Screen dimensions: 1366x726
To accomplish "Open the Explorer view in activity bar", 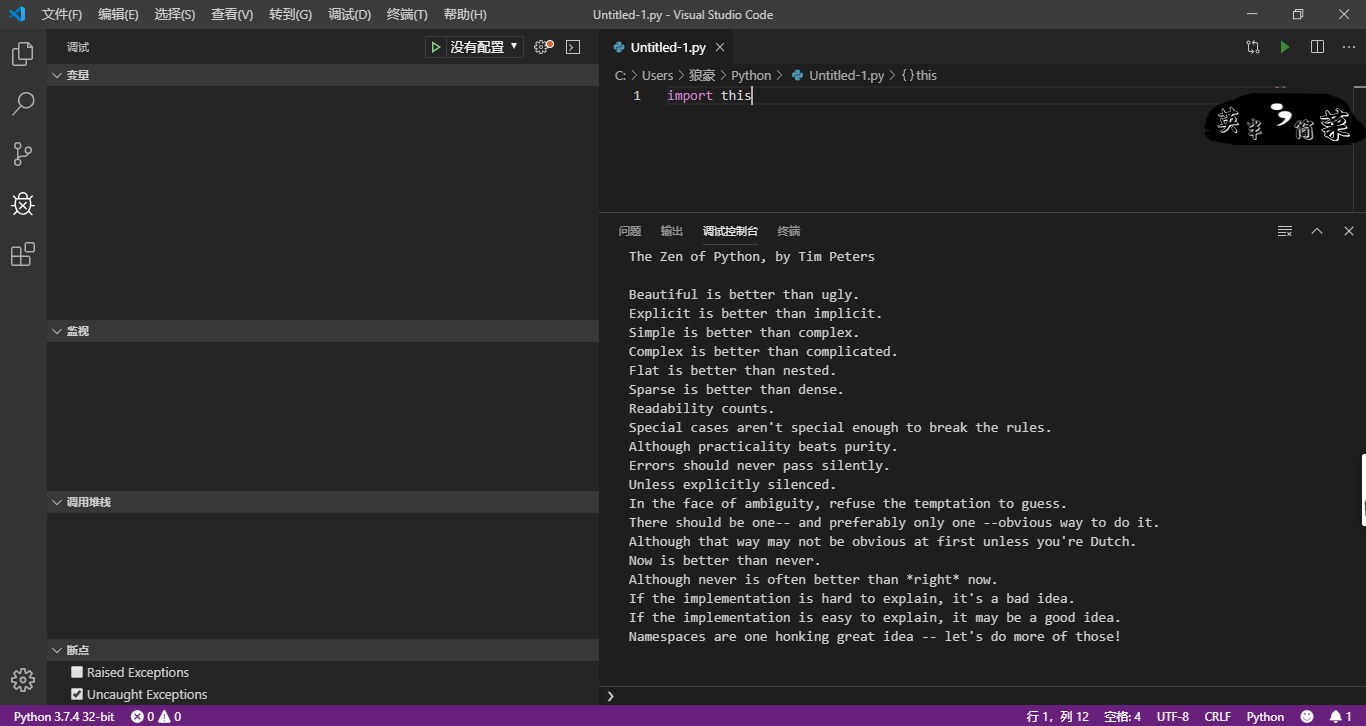I will [22, 54].
